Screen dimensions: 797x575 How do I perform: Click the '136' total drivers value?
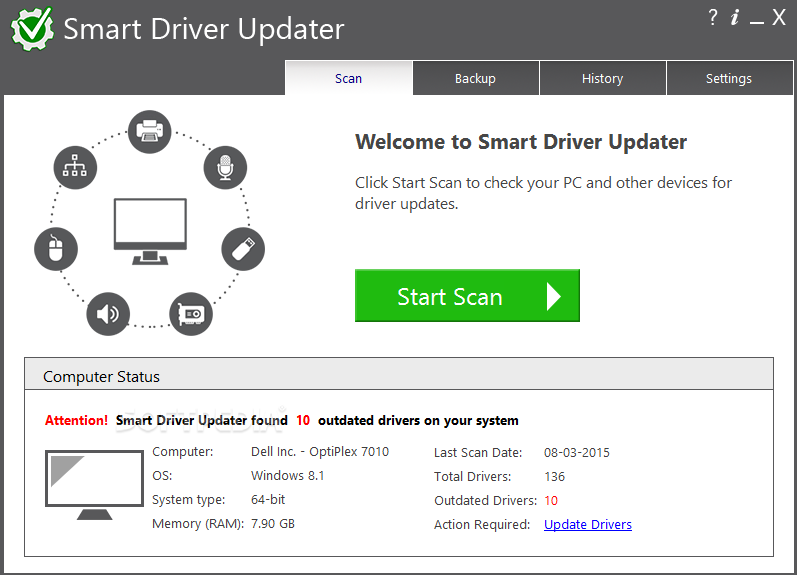click(x=554, y=476)
